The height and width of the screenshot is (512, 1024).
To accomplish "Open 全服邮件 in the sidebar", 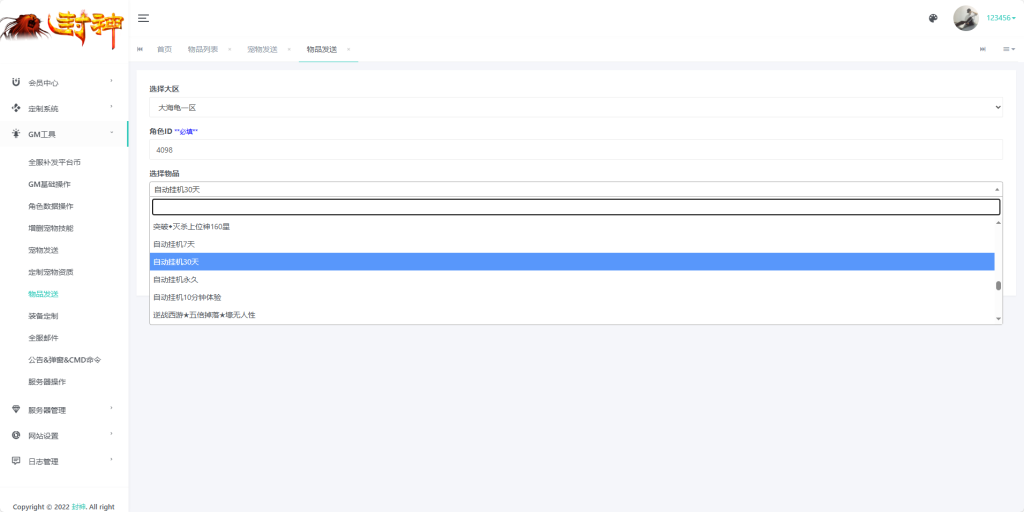I will tap(43, 338).
